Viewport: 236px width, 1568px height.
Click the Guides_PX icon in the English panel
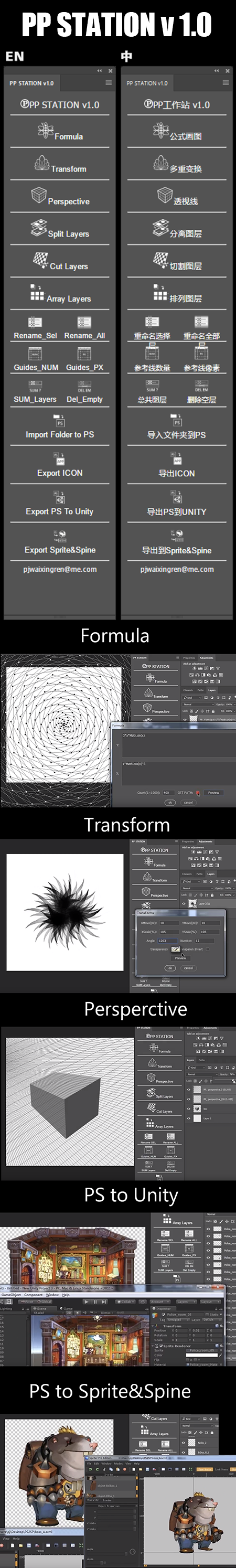(84, 354)
